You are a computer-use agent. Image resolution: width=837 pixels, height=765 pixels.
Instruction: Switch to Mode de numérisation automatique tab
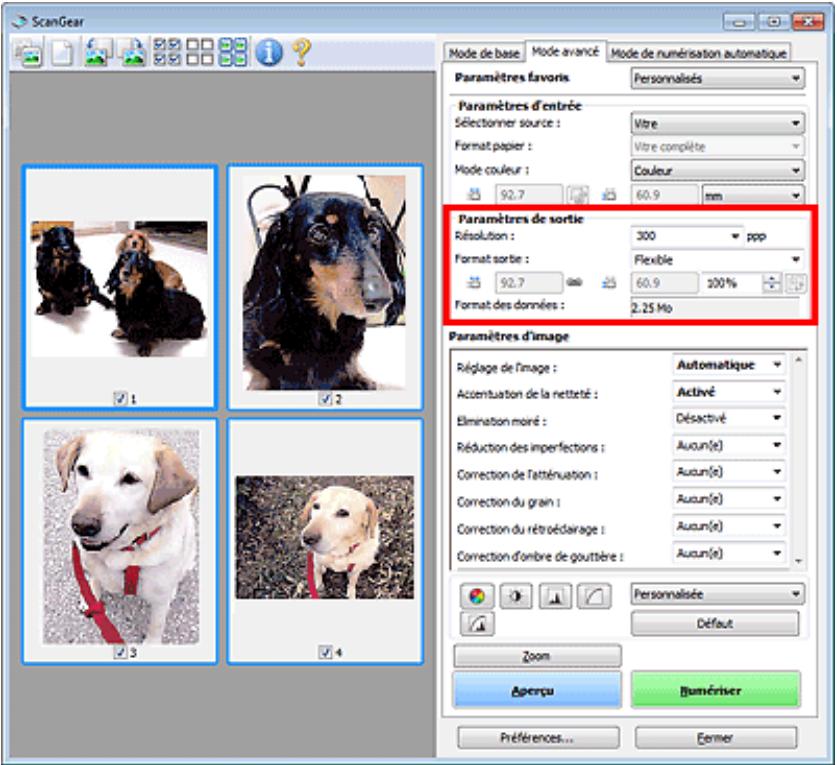(698, 53)
